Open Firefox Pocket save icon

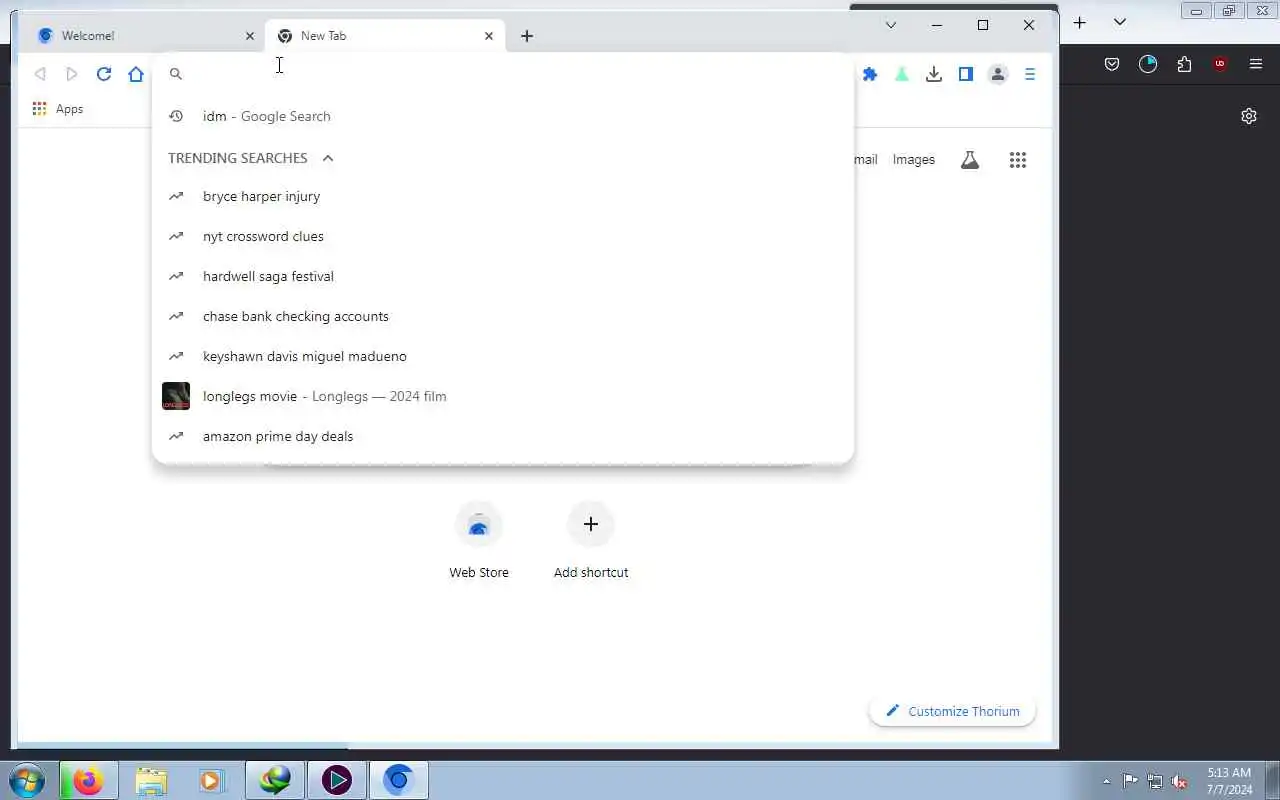click(x=1112, y=64)
